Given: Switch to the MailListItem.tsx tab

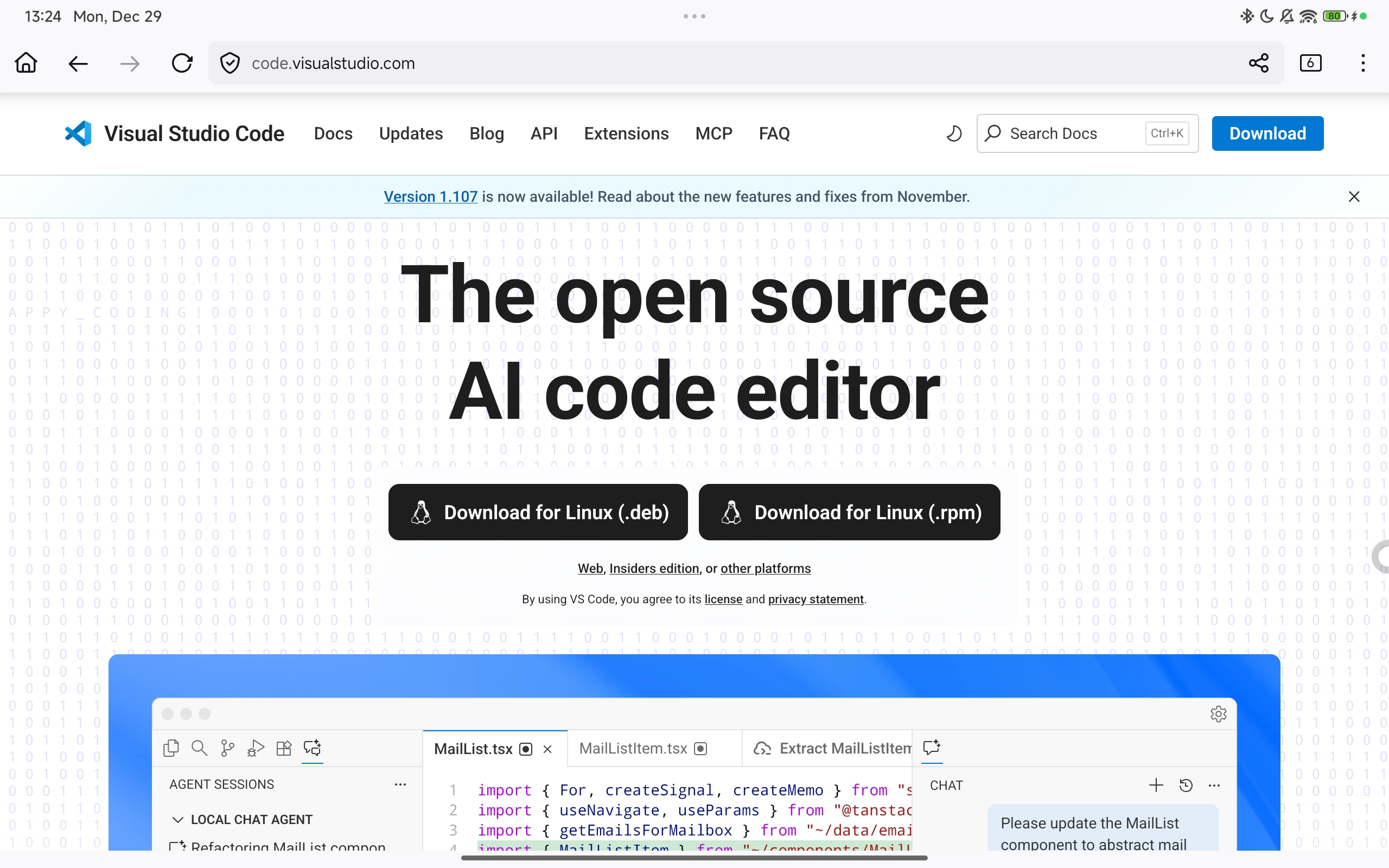Looking at the screenshot, I should coord(633,748).
